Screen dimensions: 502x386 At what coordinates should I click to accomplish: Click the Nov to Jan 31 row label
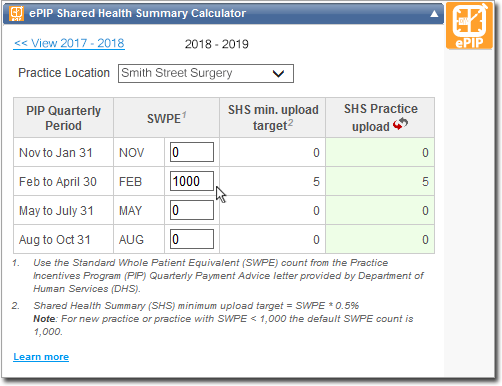pyautogui.click(x=56, y=153)
